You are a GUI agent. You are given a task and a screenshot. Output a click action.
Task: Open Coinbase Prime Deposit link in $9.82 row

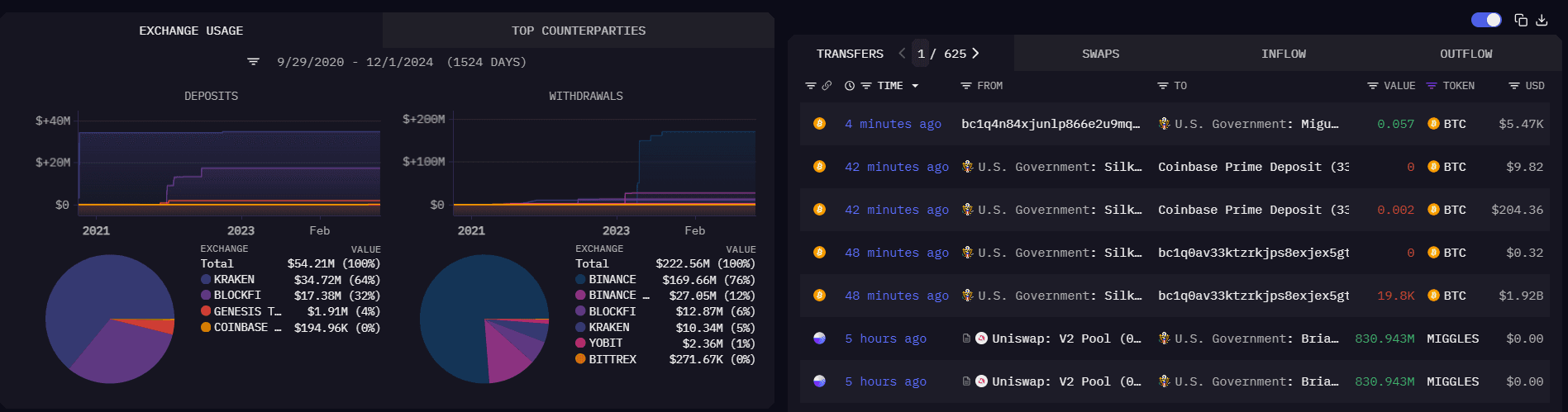tap(1253, 167)
